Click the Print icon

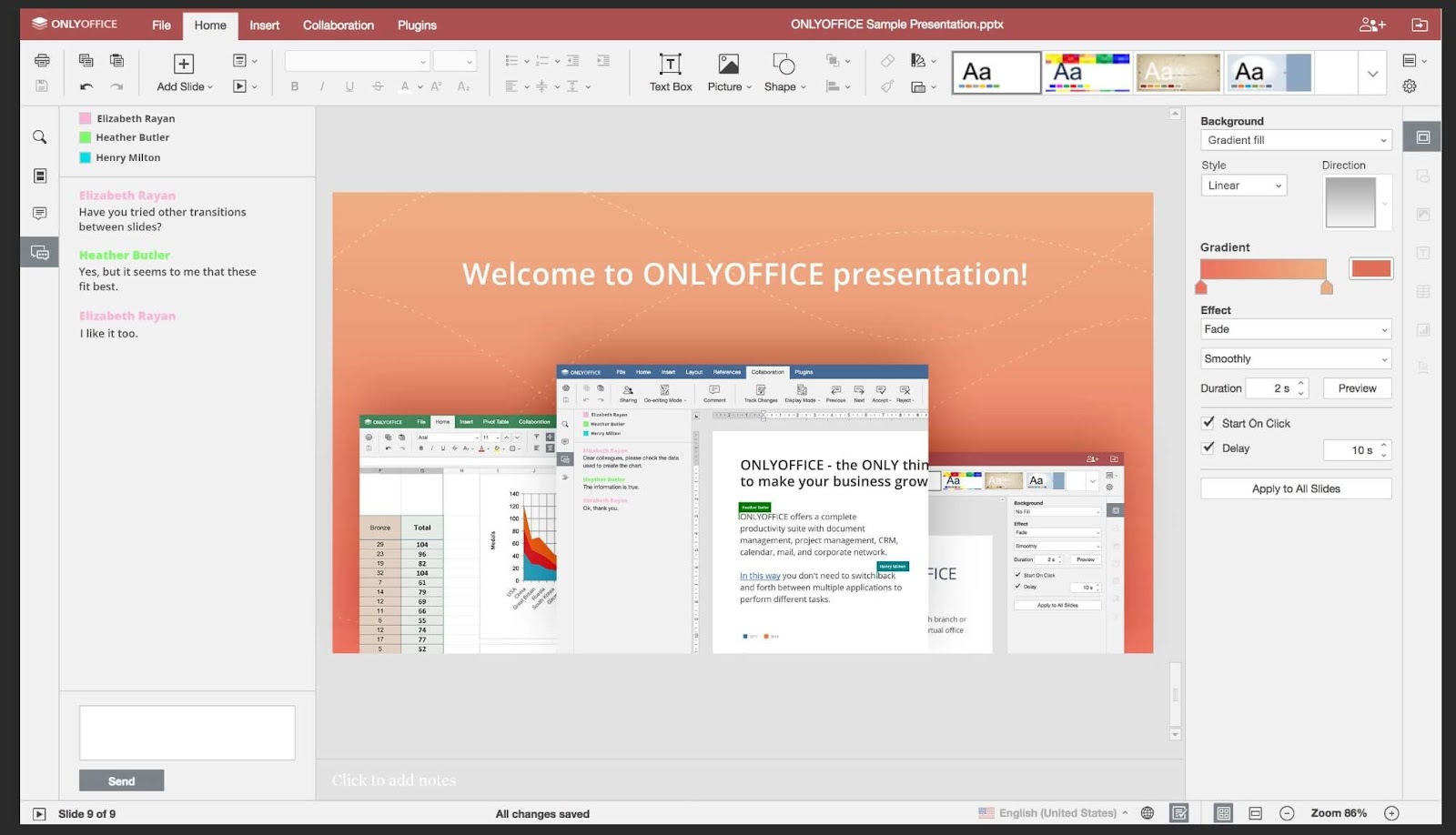(42, 61)
